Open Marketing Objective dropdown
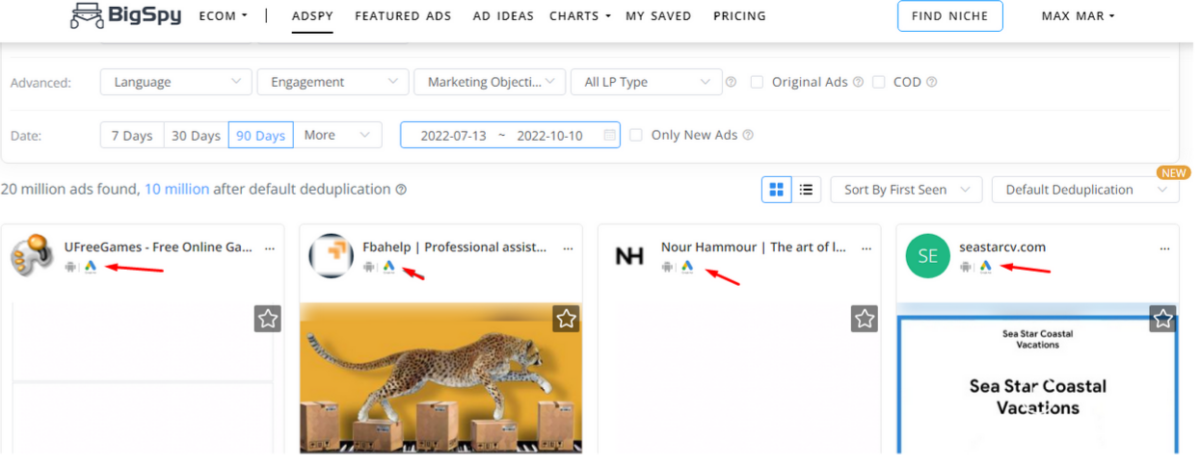This screenshot has width=1200, height=467. click(x=490, y=82)
